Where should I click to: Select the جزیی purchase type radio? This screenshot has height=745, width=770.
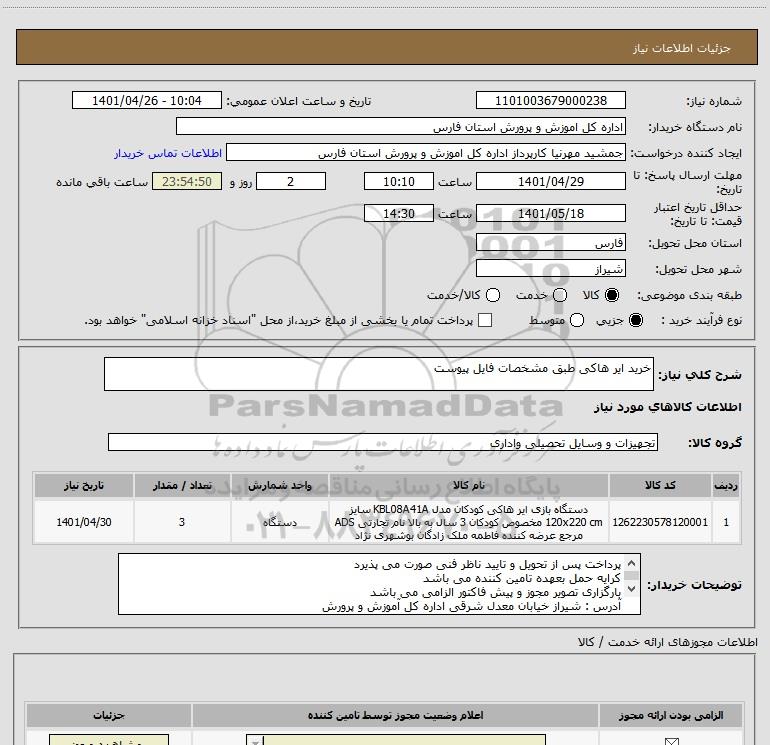(x=636, y=320)
